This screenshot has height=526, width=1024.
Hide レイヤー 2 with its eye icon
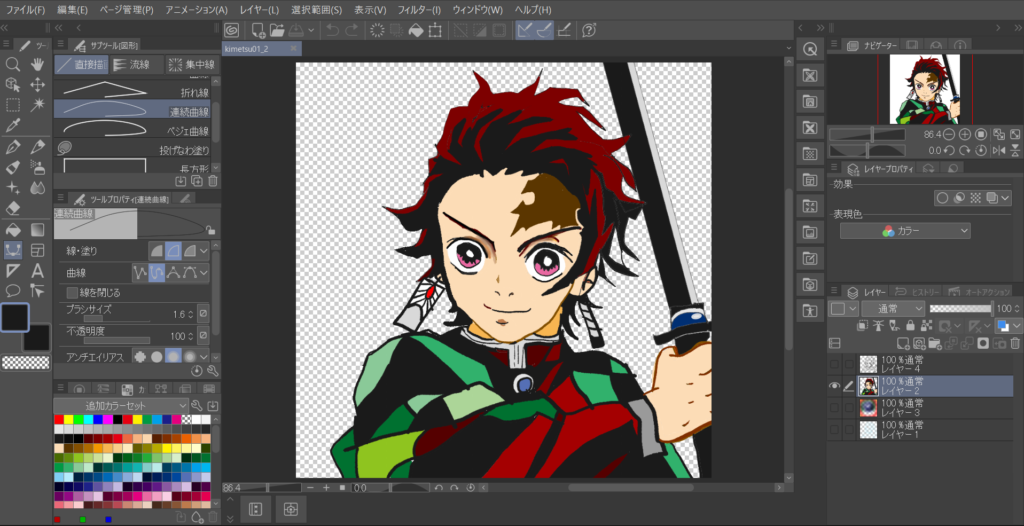tap(834, 386)
